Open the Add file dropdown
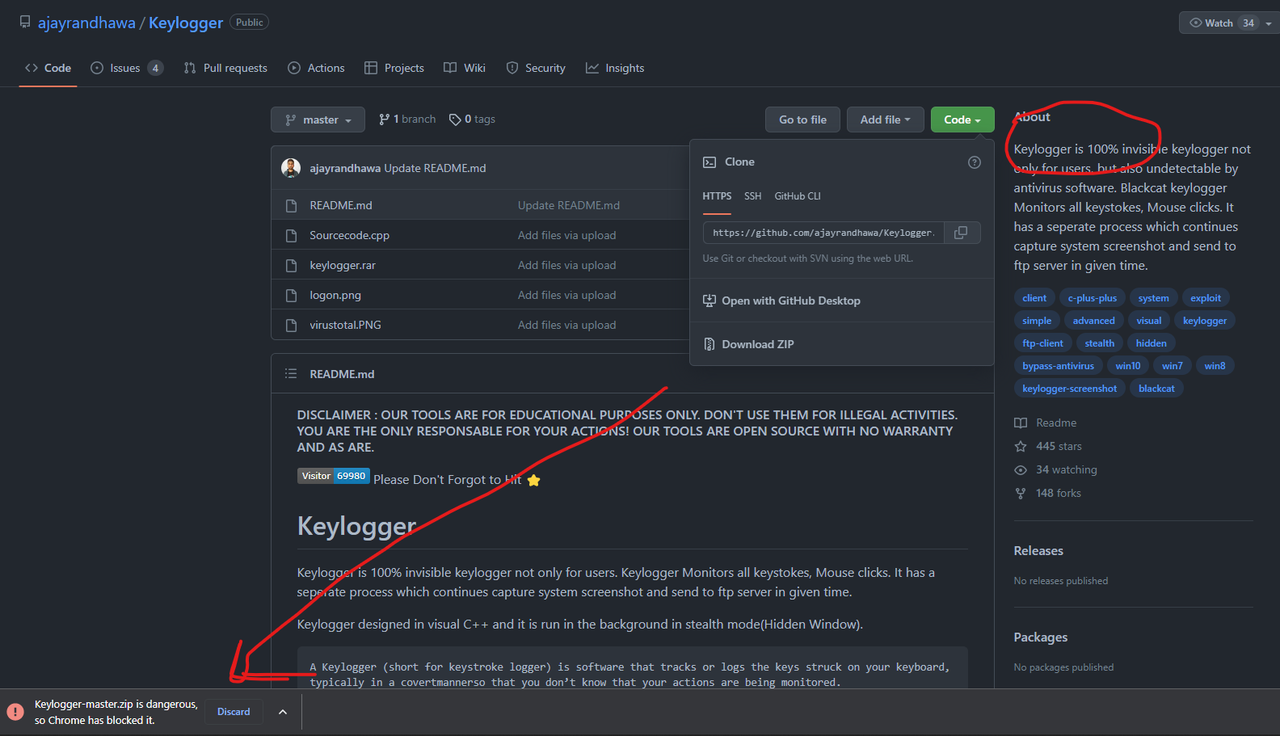 tap(885, 120)
